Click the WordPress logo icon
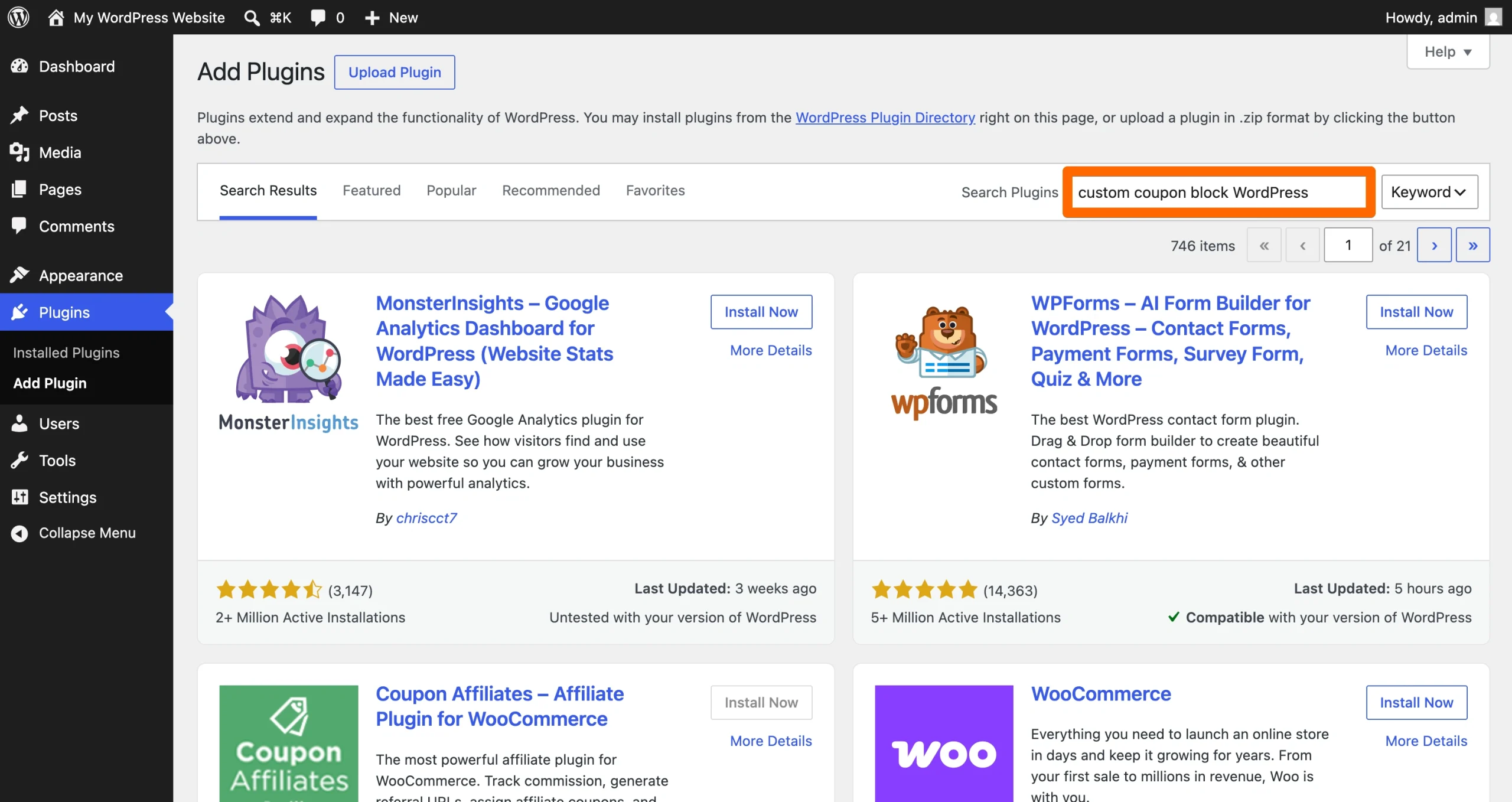Image resolution: width=1512 pixels, height=802 pixels. point(18,17)
